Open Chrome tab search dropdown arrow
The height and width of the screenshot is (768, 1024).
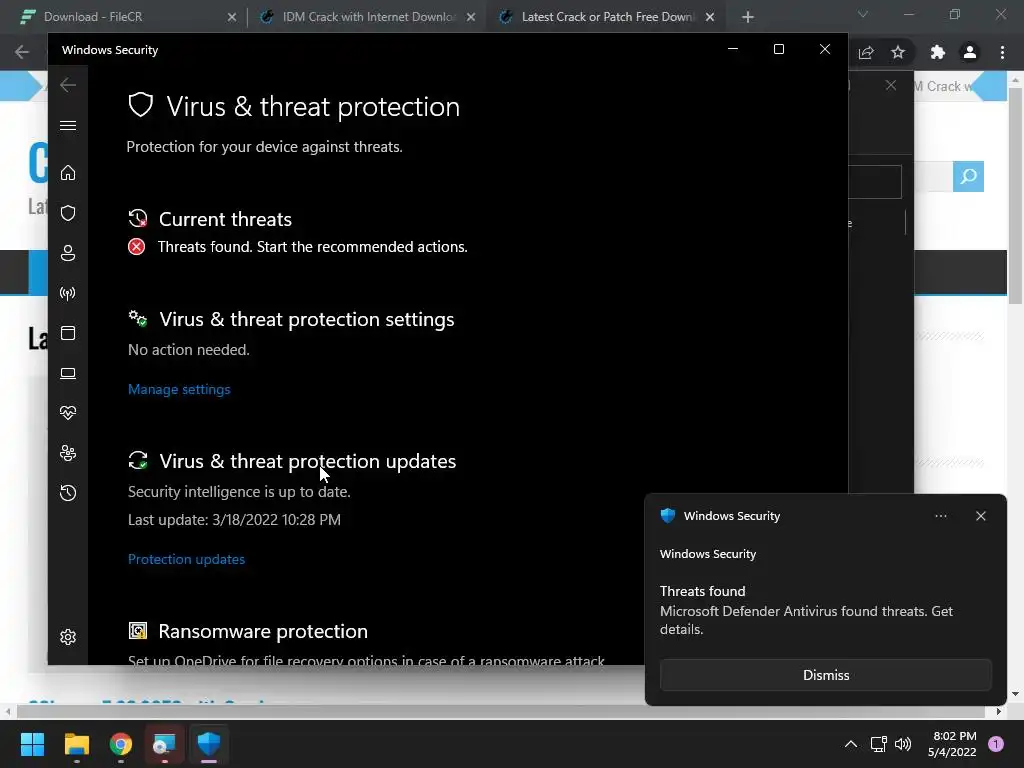click(863, 14)
